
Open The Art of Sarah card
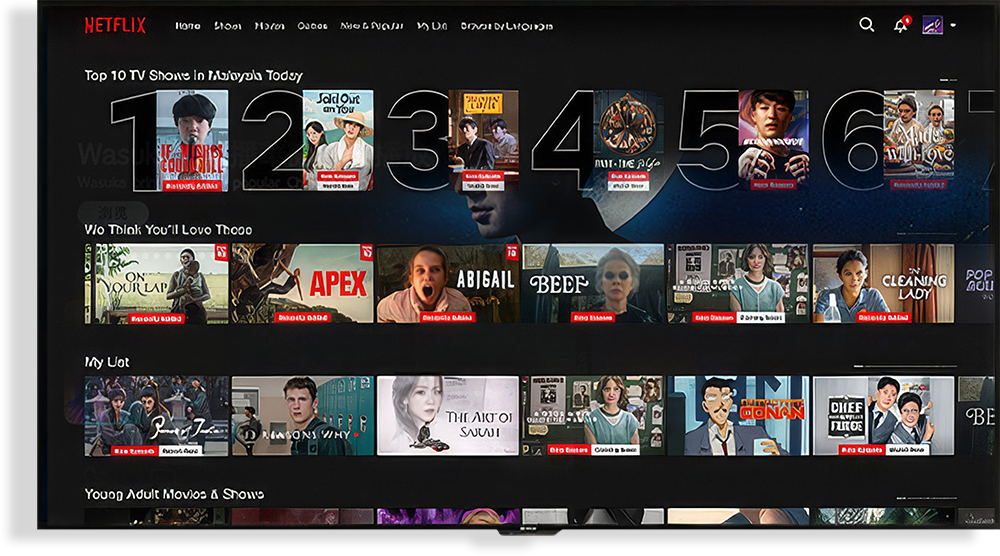point(448,416)
